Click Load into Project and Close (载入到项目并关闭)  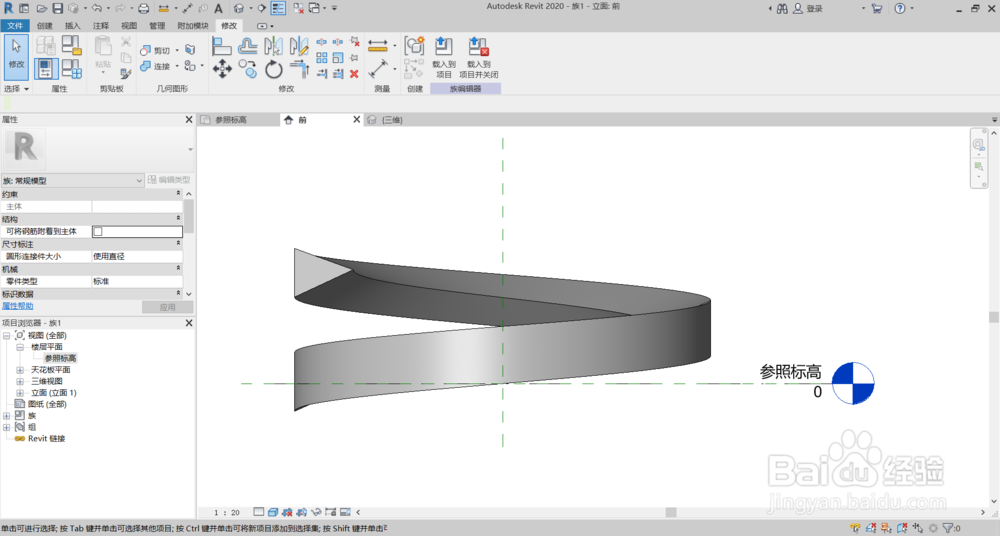point(478,57)
